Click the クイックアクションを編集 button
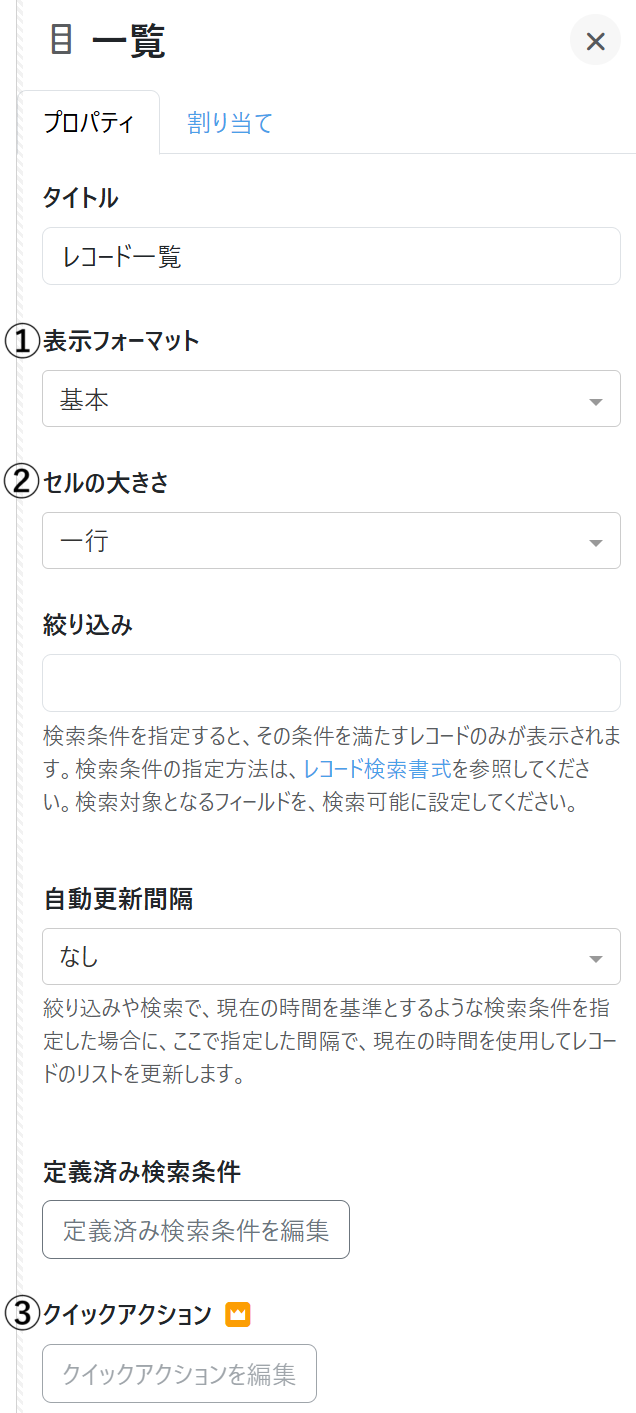 [179, 1374]
